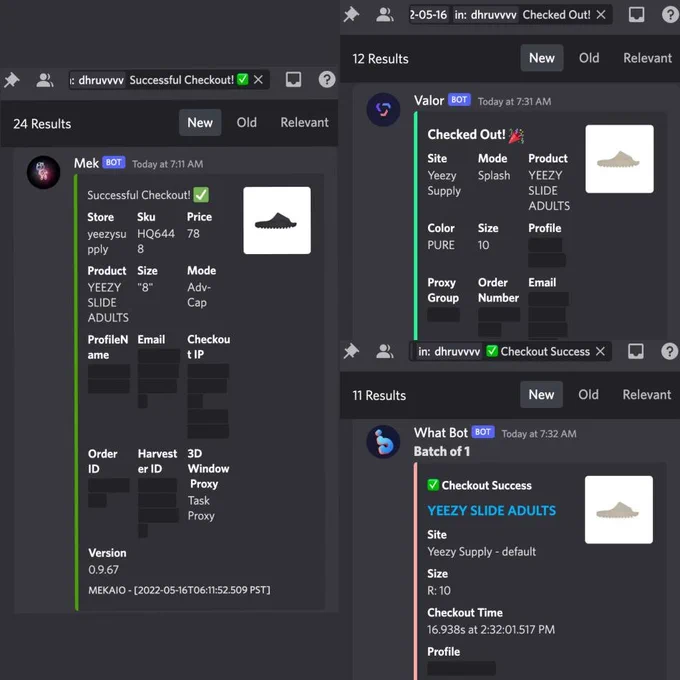The width and height of the screenshot is (680, 680).
Task: Open inbox icon beside 'Successful Checkout!' search
Action: coord(294,80)
